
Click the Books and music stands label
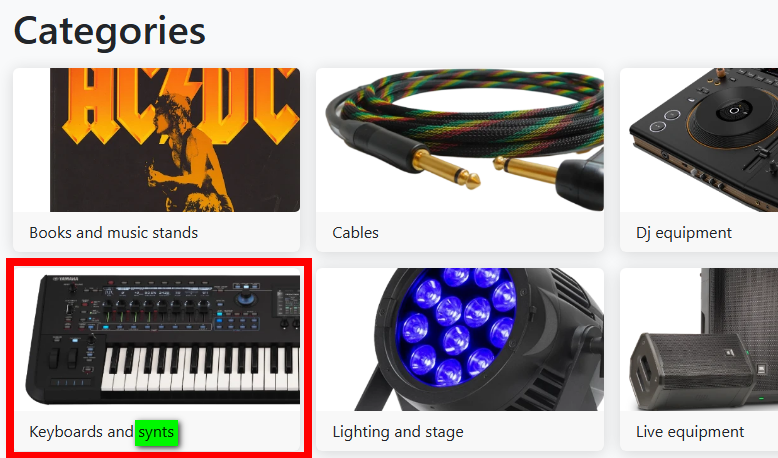point(114,232)
